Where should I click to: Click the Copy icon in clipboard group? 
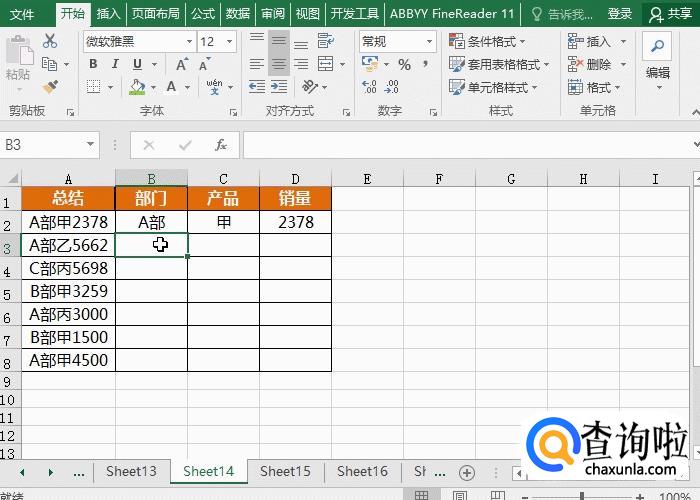[x=50, y=64]
